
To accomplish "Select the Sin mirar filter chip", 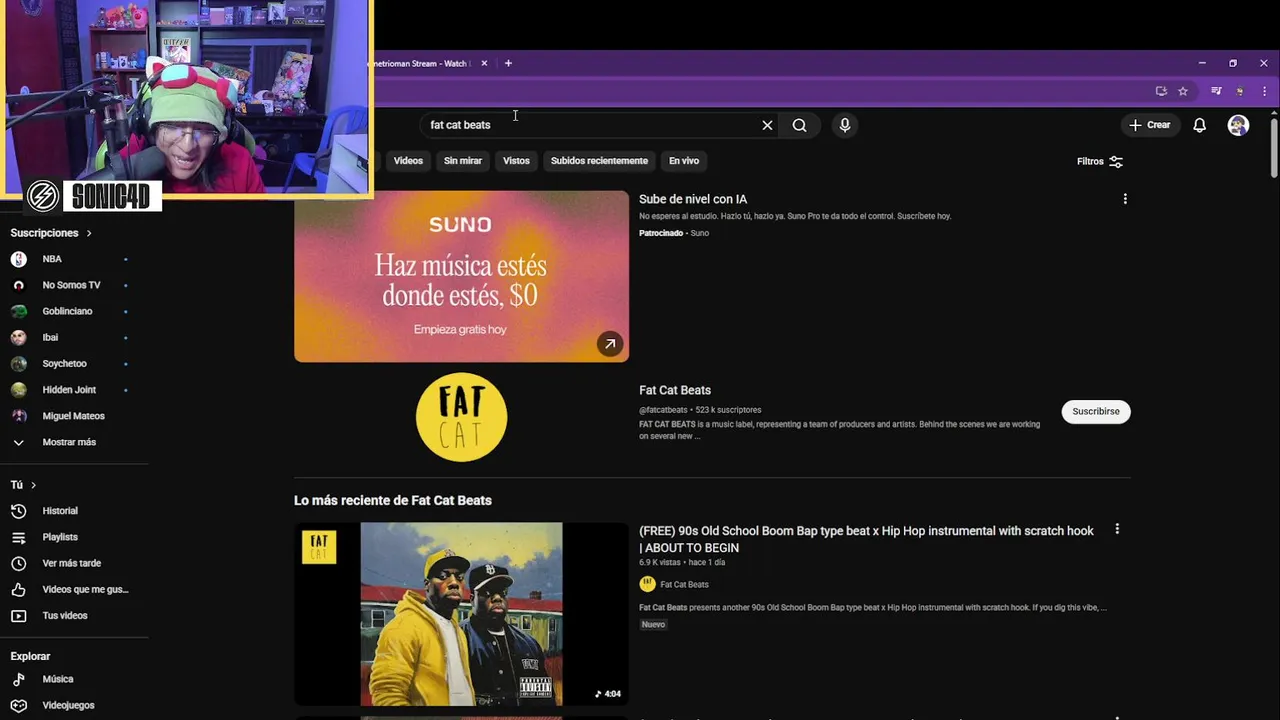I will tap(463, 161).
